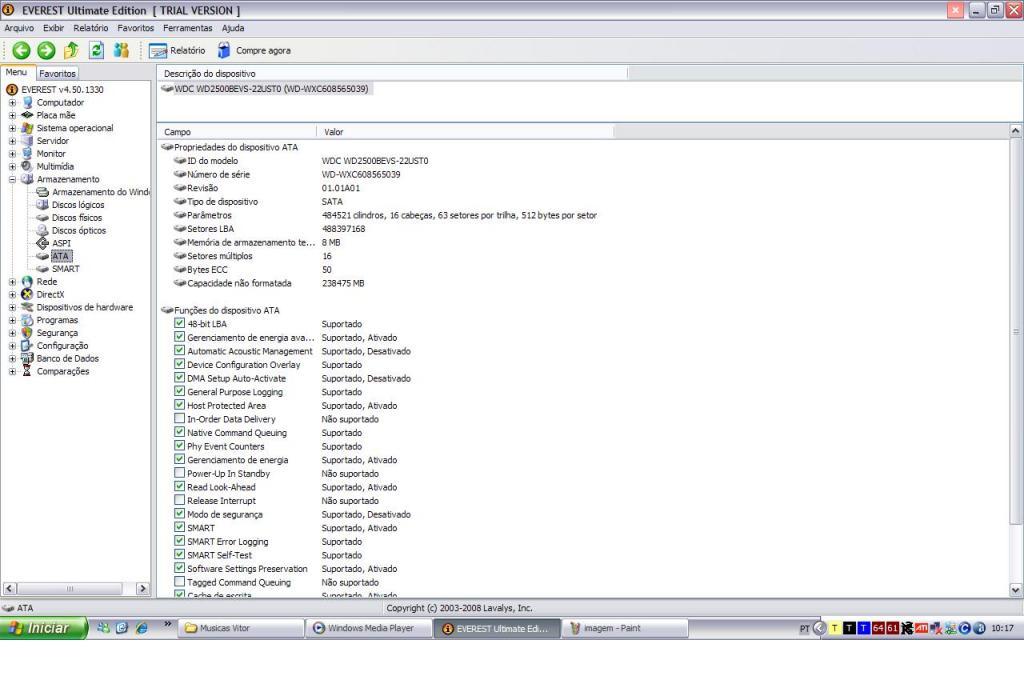Screen dimensions: 1024x700
Task: Open the Arquivo menu
Action: (19, 28)
